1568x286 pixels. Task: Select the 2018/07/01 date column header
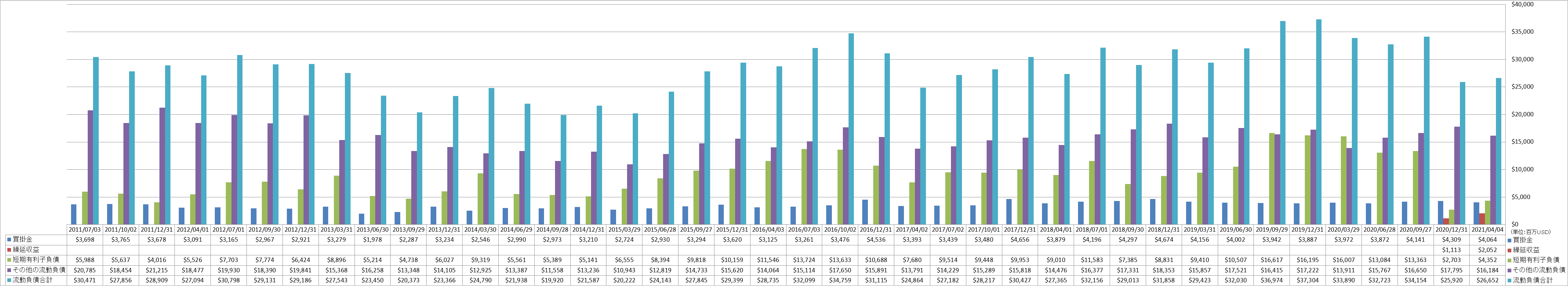[1093, 229]
